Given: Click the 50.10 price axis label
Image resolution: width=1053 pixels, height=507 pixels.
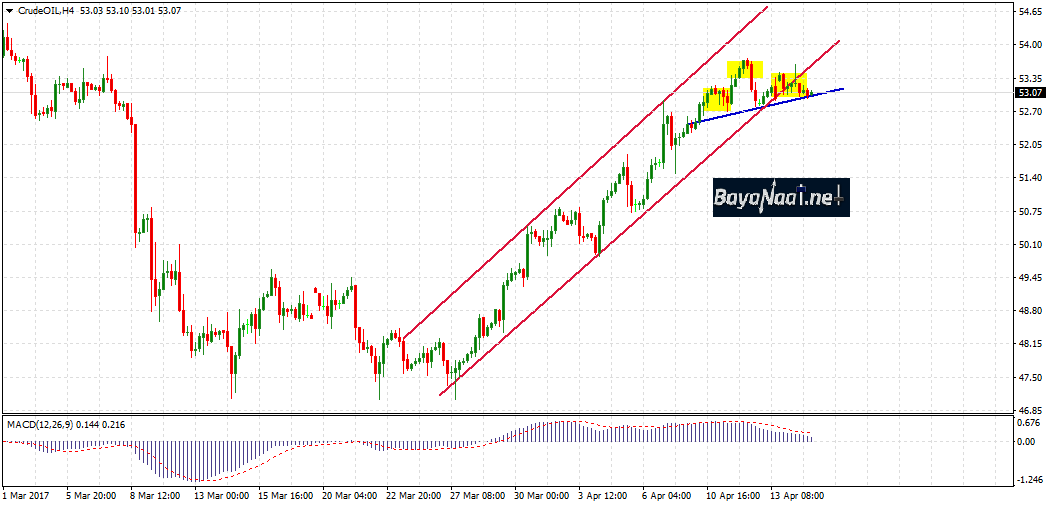Looking at the screenshot, I should [x=1030, y=245].
